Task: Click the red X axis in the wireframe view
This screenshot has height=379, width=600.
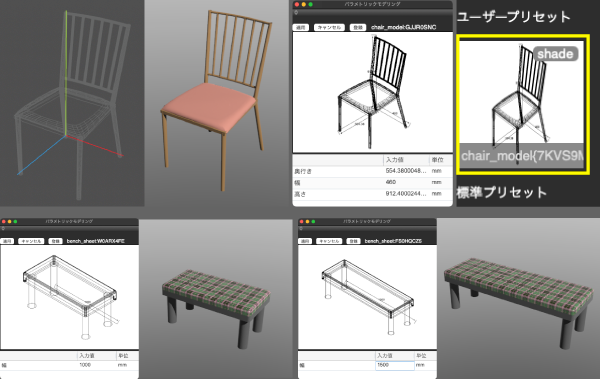Action: (95, 145)
